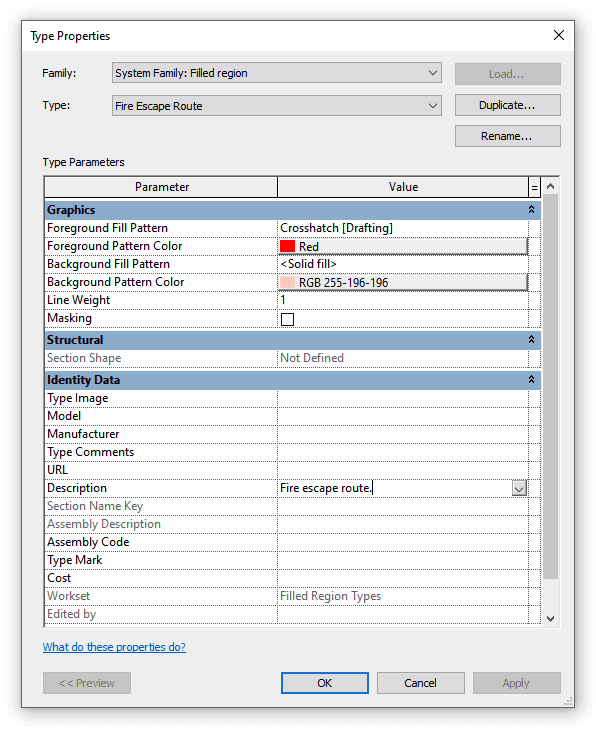Click the Cost value cell
Viewport: 596px width, 731px height.
pos(403,578)
